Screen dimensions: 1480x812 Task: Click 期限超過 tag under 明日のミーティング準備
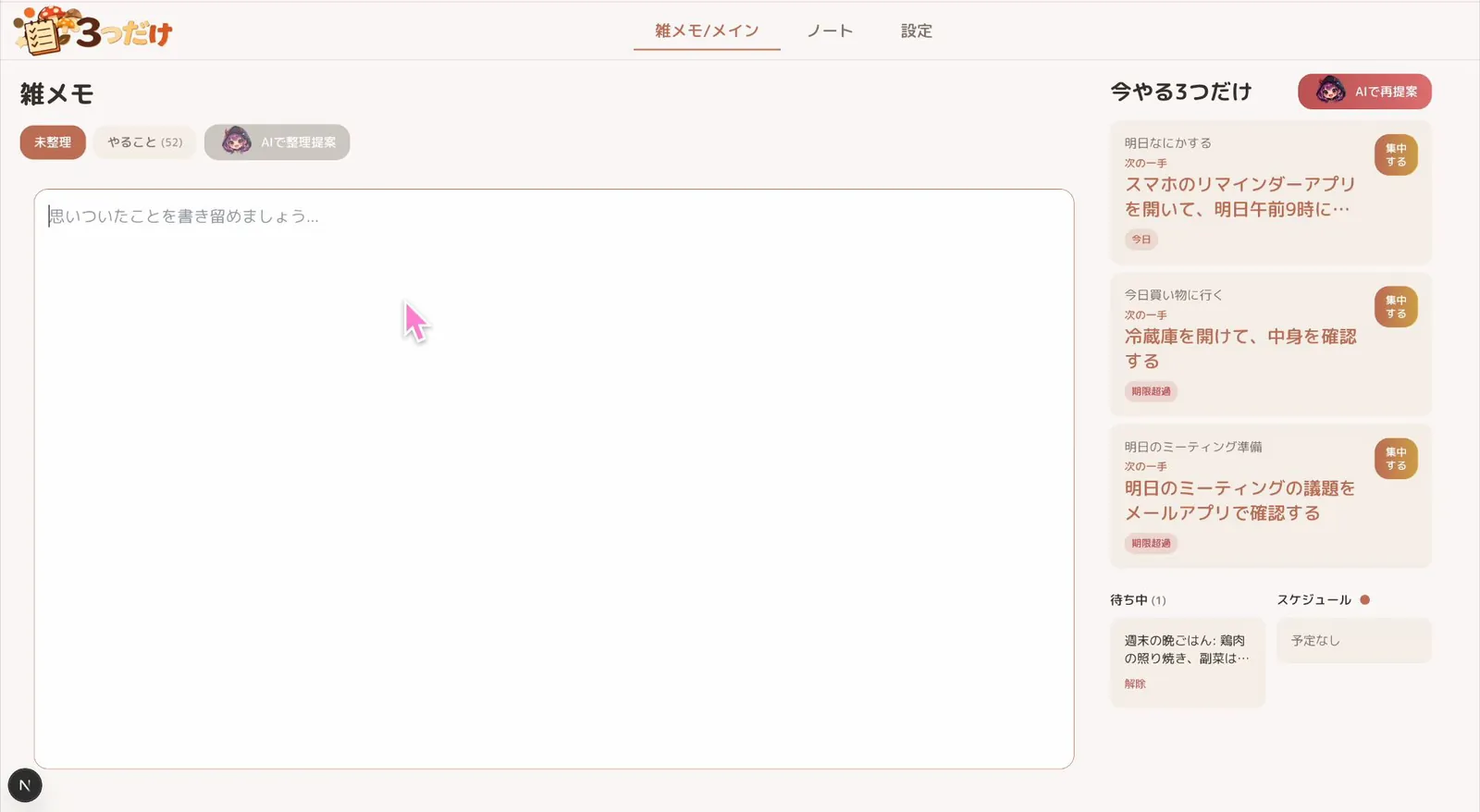(1151, 543)
